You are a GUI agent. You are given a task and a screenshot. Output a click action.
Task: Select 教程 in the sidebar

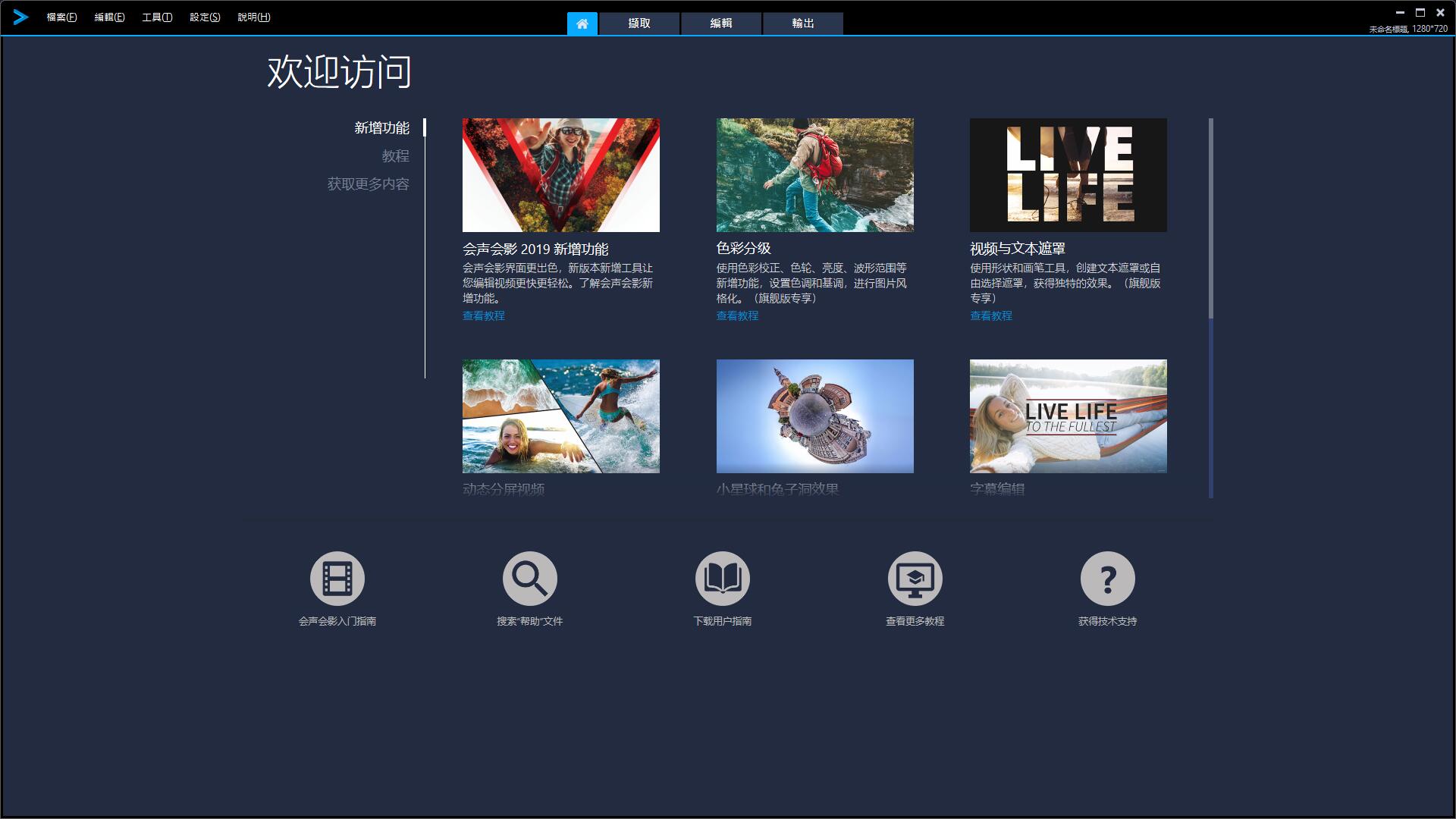click(x=395, y=155)
